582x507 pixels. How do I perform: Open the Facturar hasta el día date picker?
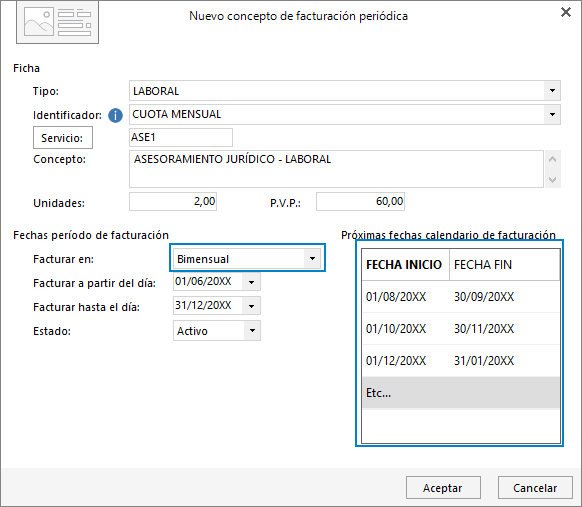251,306
